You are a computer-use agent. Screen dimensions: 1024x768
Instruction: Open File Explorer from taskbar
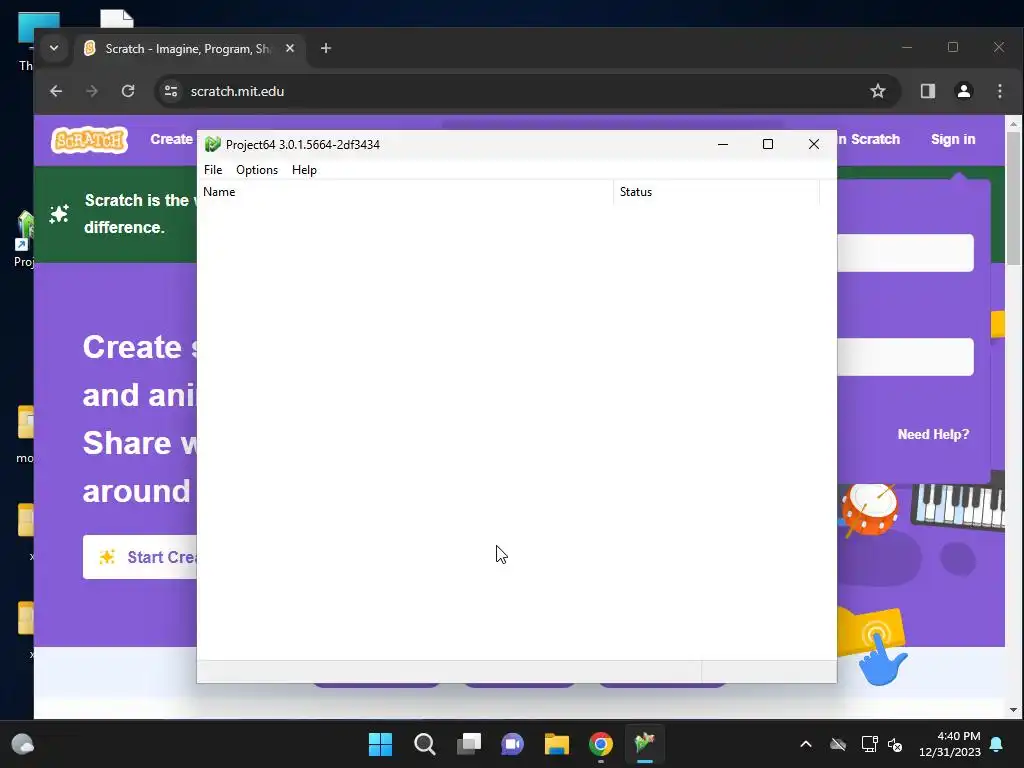click(x=557, y=744)
